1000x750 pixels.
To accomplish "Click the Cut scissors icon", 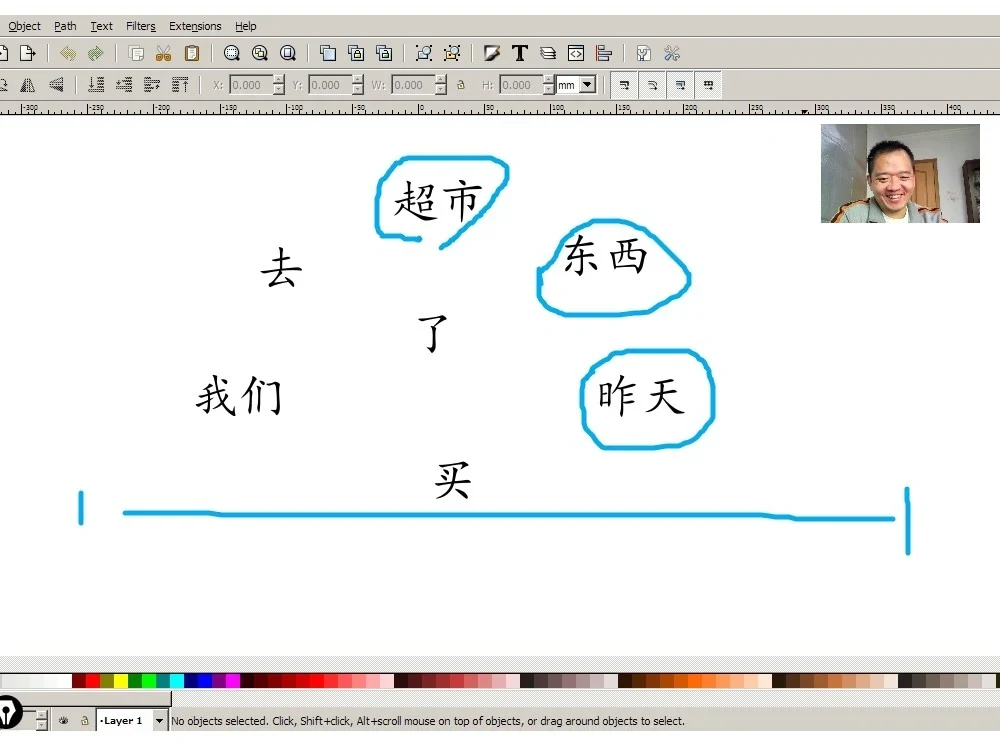I will coord(164,53).
